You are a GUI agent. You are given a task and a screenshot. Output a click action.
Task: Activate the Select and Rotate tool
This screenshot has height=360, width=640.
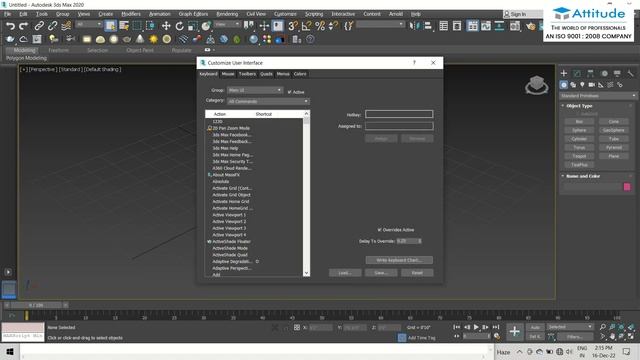click(x=179, y=26)
